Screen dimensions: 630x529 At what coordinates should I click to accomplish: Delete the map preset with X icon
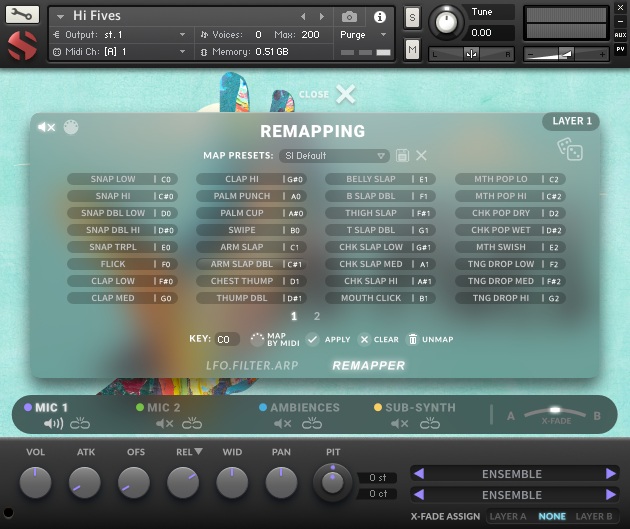pos(421,155)
